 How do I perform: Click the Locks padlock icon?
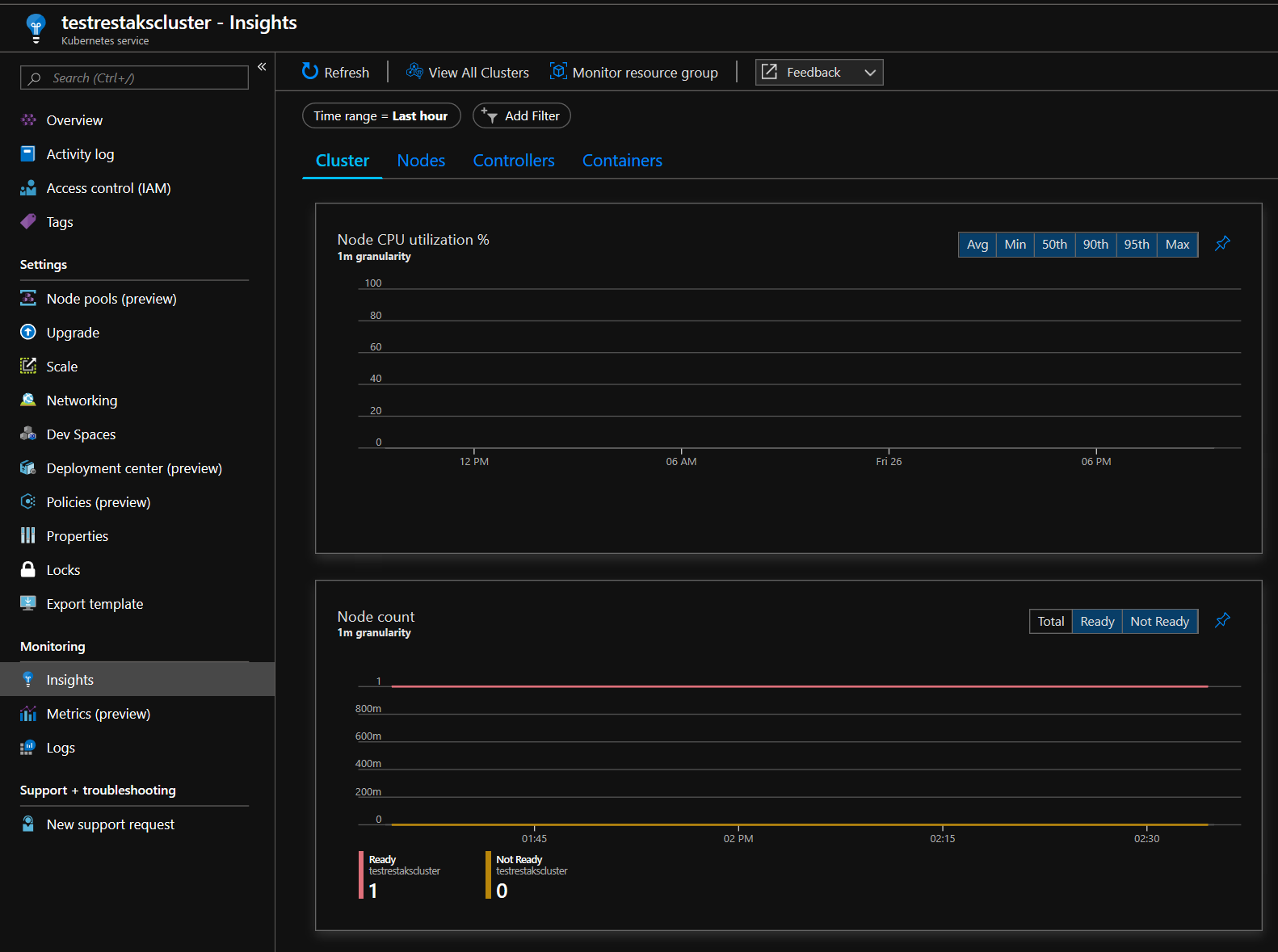(28, 570)
